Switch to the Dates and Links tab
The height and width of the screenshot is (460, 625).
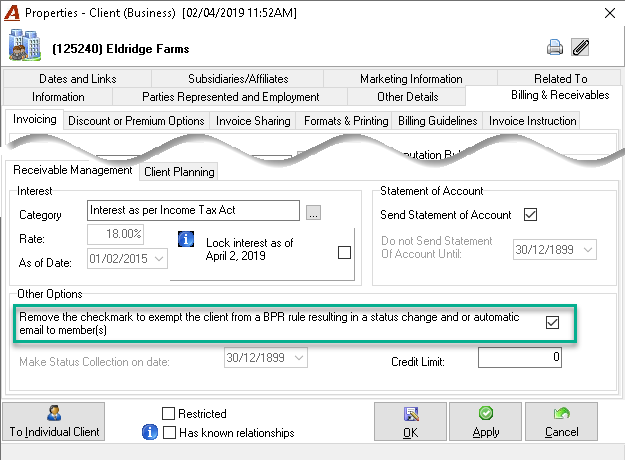[78, 79]
